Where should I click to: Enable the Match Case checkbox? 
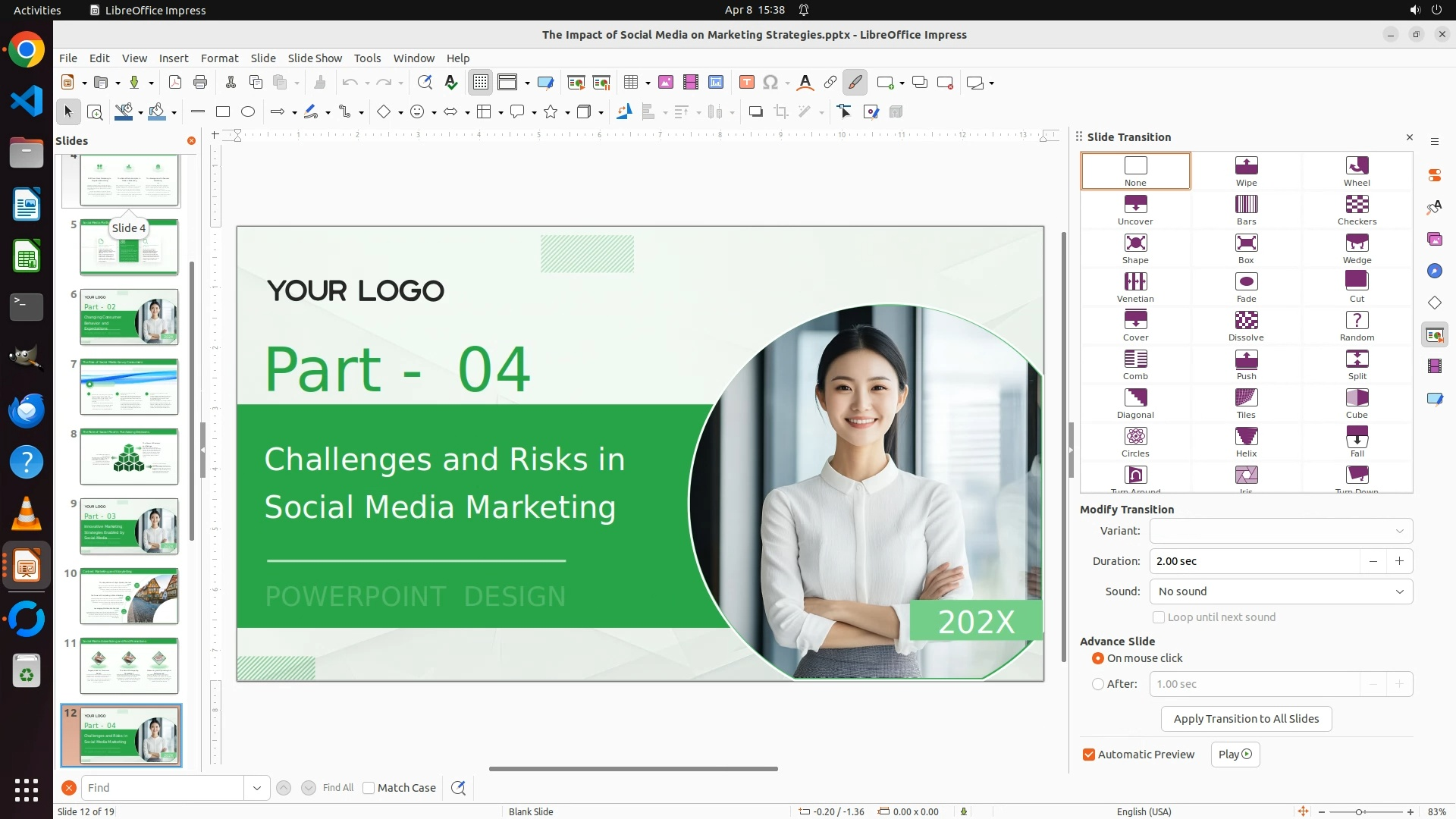(369, 788)
